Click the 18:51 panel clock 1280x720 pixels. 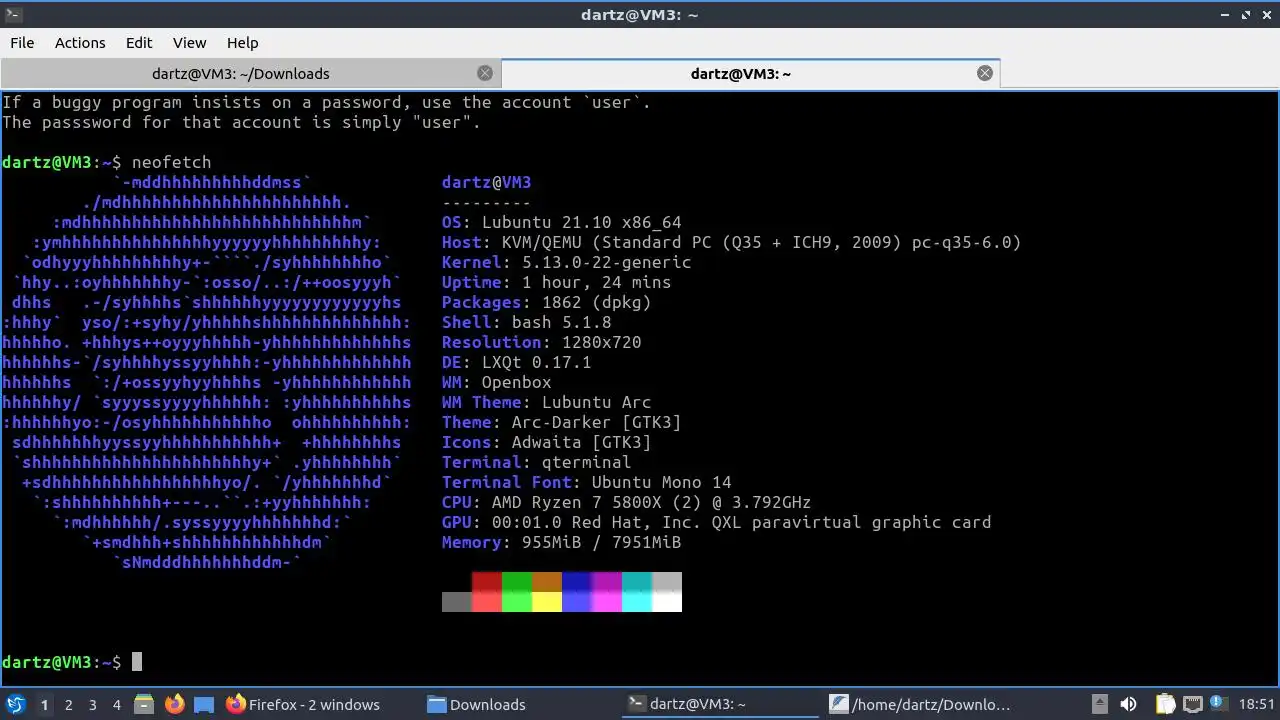click(x=1258, y=704)
